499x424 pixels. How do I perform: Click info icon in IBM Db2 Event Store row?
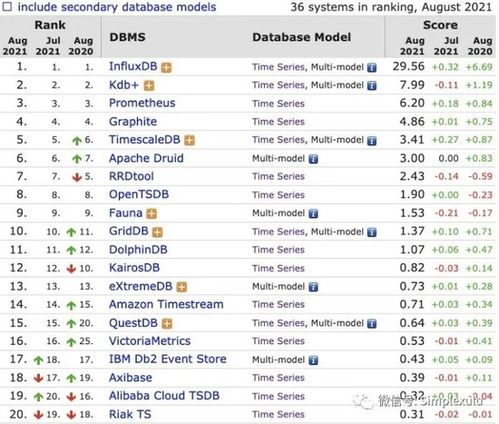tap(313, 360)
